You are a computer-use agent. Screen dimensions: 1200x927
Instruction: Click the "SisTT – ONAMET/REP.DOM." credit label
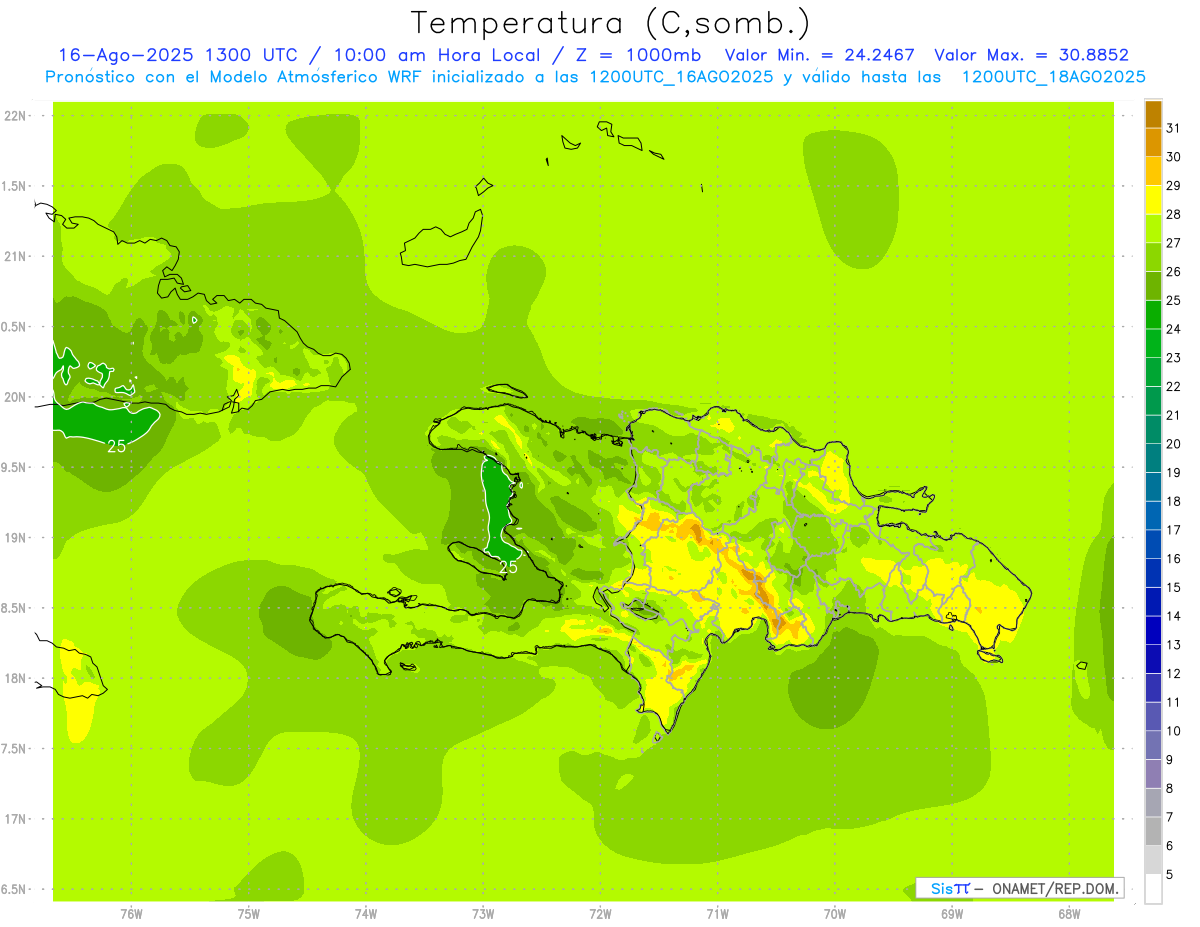(1019, 888)
